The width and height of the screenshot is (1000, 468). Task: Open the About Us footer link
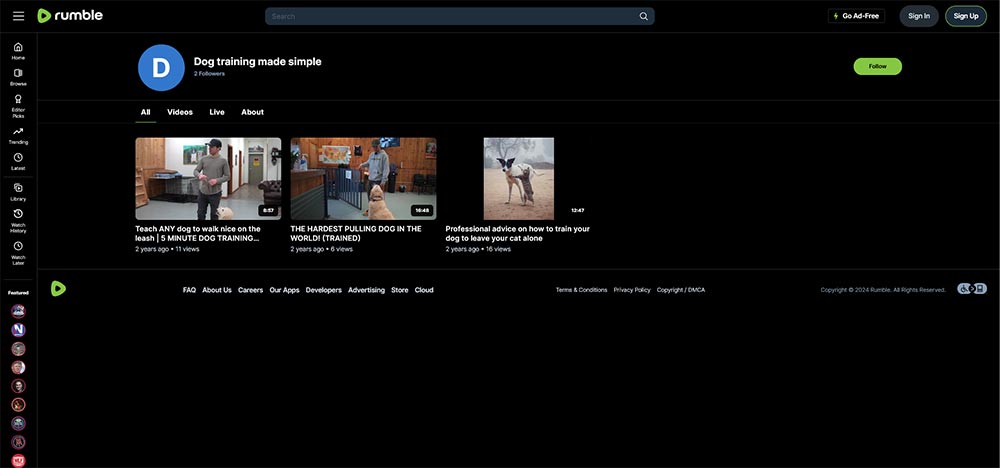click(217, 290)
